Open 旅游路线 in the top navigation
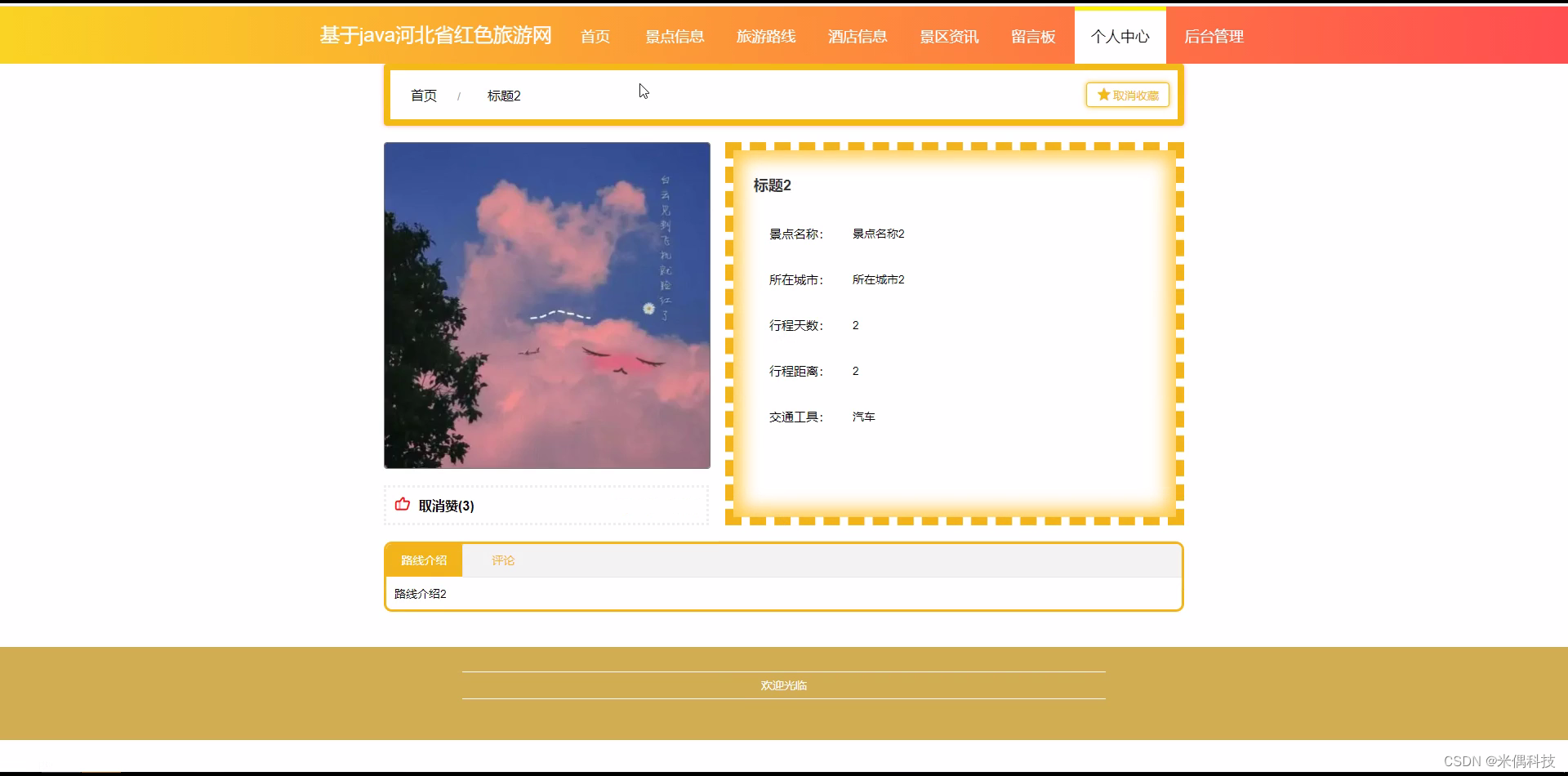 pyautogui.click(x=765, y=36)
